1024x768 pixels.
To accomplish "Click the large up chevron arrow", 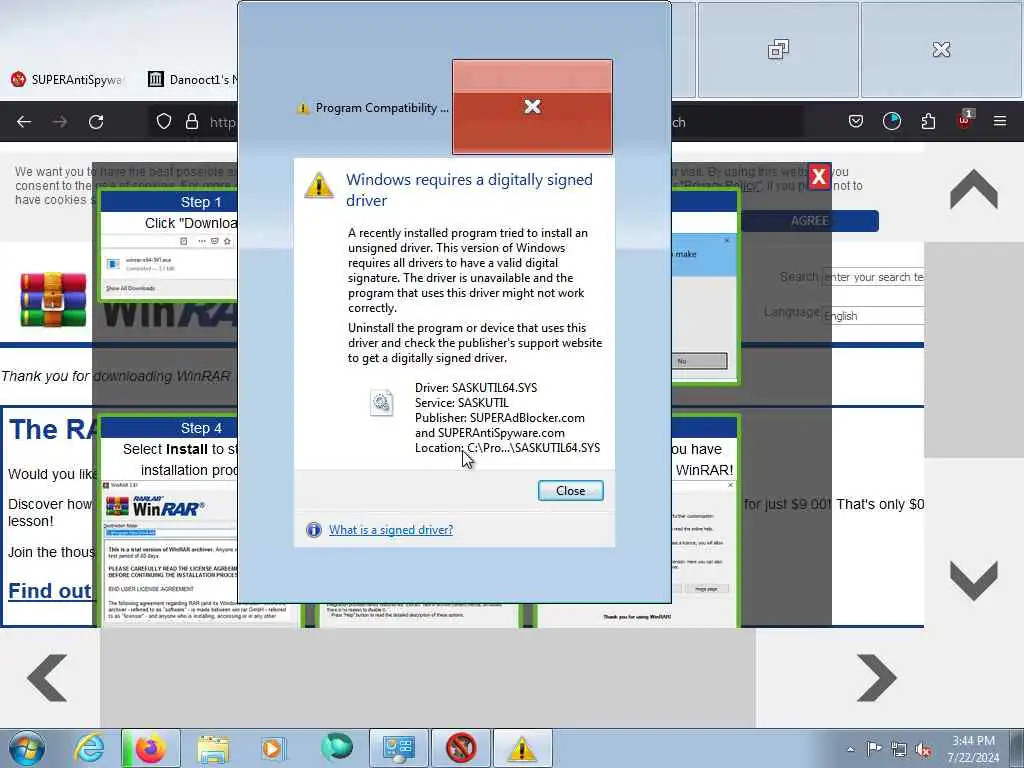I will point(974,189).
